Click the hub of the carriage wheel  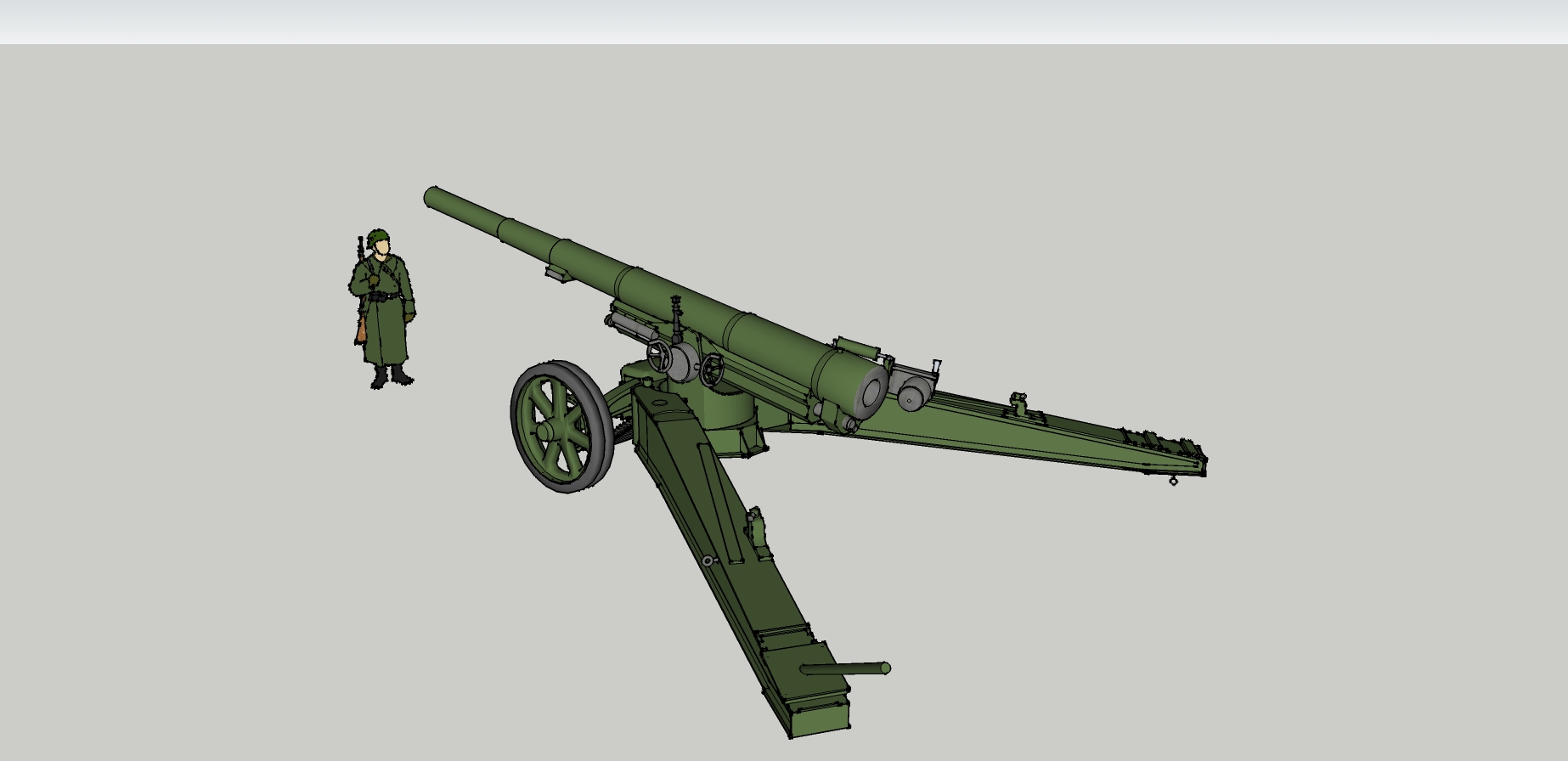click(546, 432)
